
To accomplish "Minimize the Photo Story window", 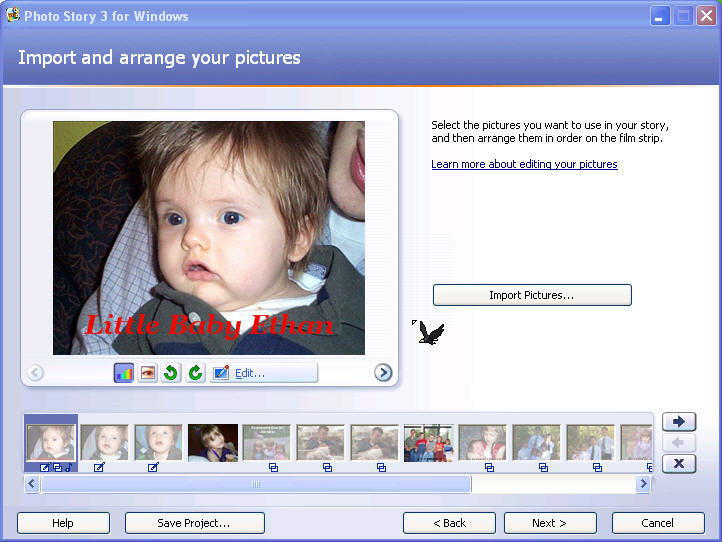I will [x=659, y=16].
